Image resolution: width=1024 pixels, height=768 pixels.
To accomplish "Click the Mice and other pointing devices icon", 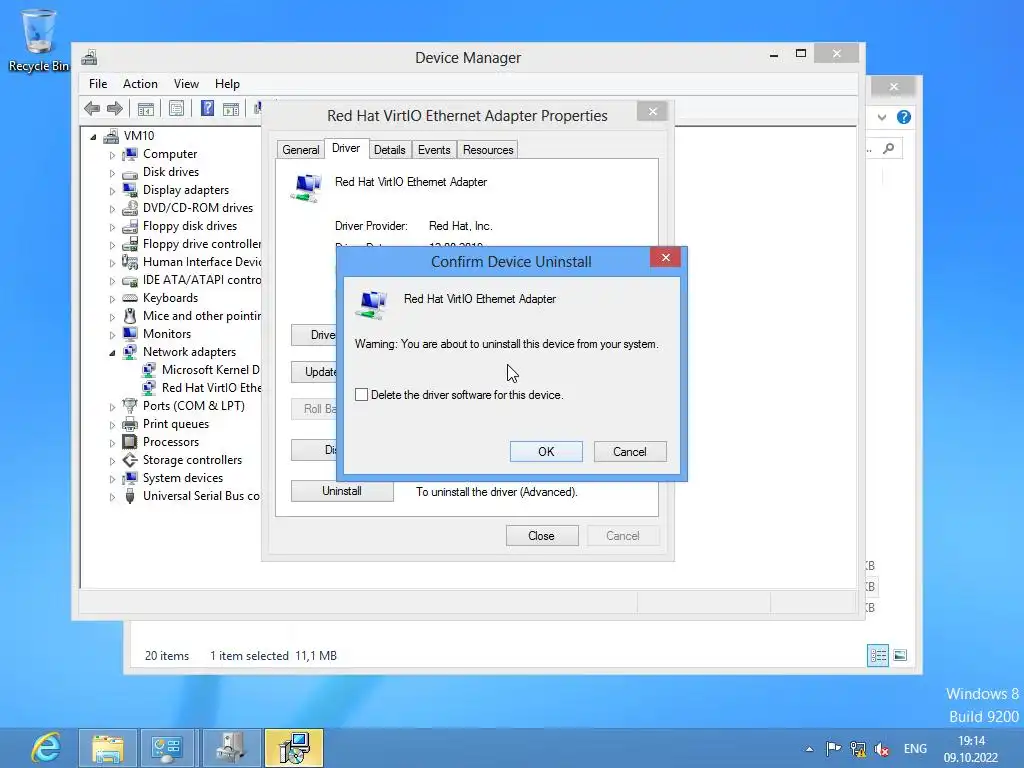I will point(130,316).
